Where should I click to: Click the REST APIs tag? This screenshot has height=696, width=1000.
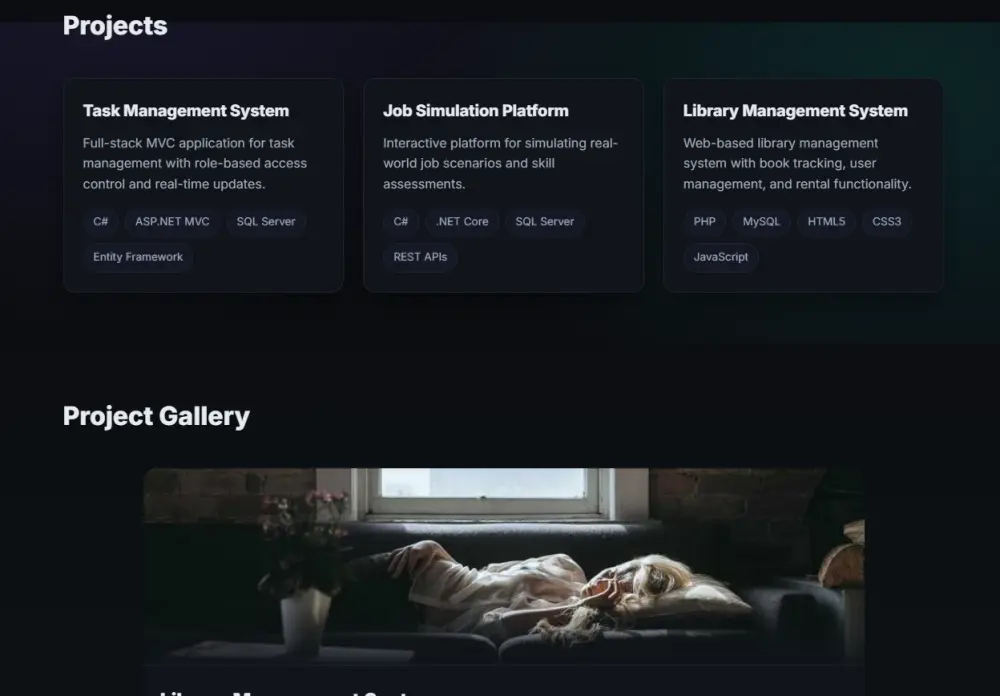coord(420,257)
